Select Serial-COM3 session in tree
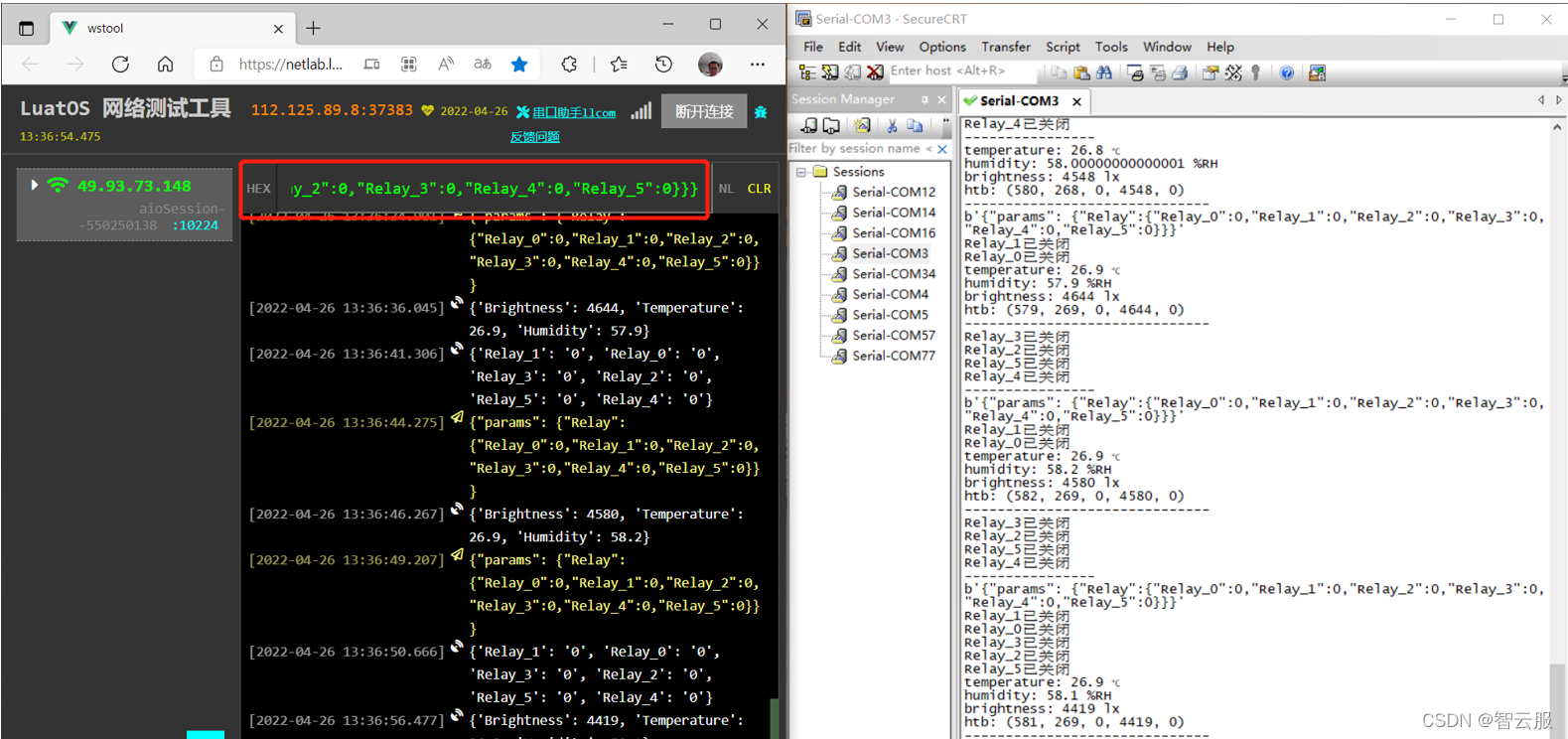Image resolution: width=1568 pixels, height=739 pixels. [x=890, y=253]
